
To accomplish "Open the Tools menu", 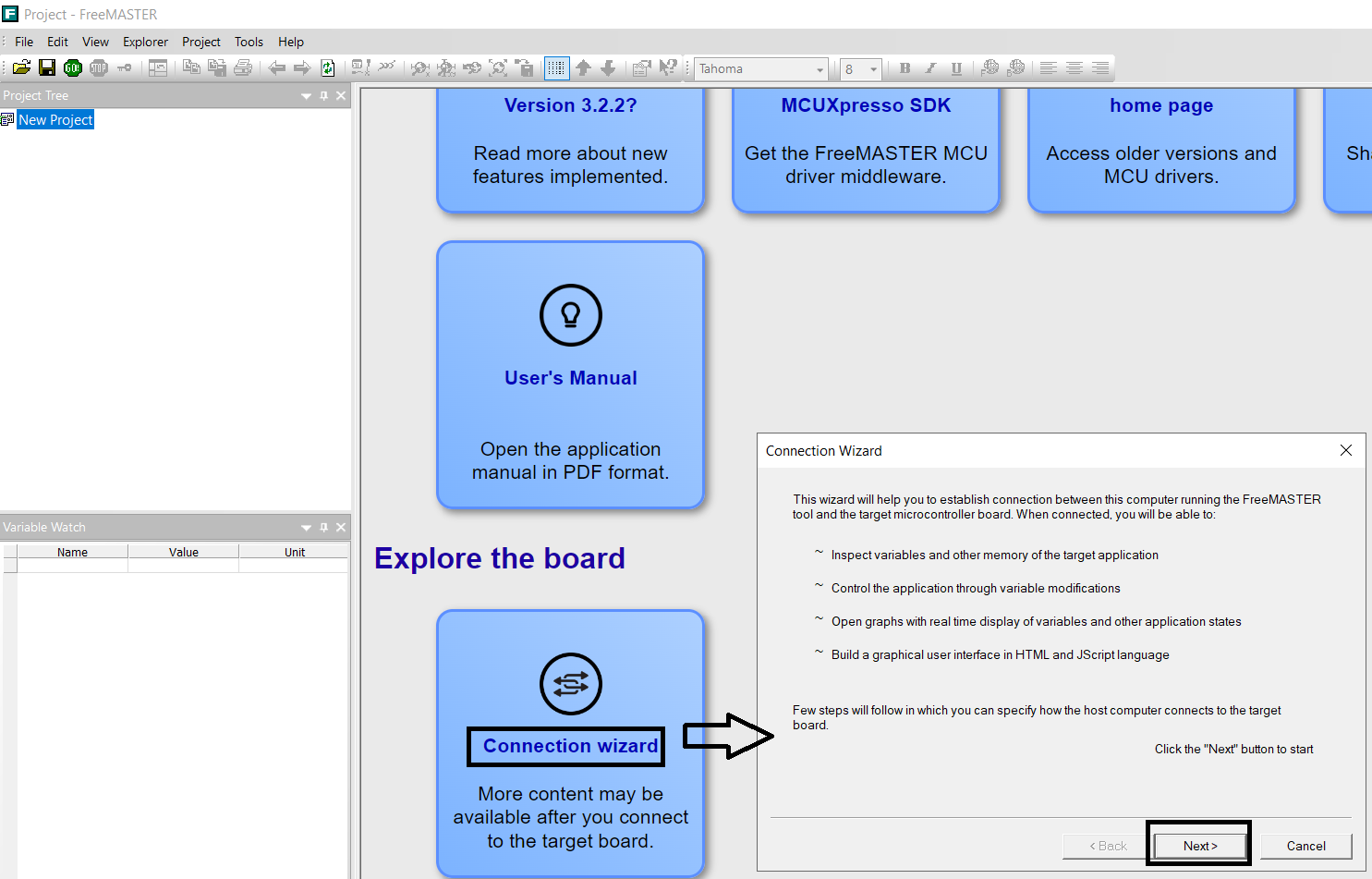I will coord(249,42).
